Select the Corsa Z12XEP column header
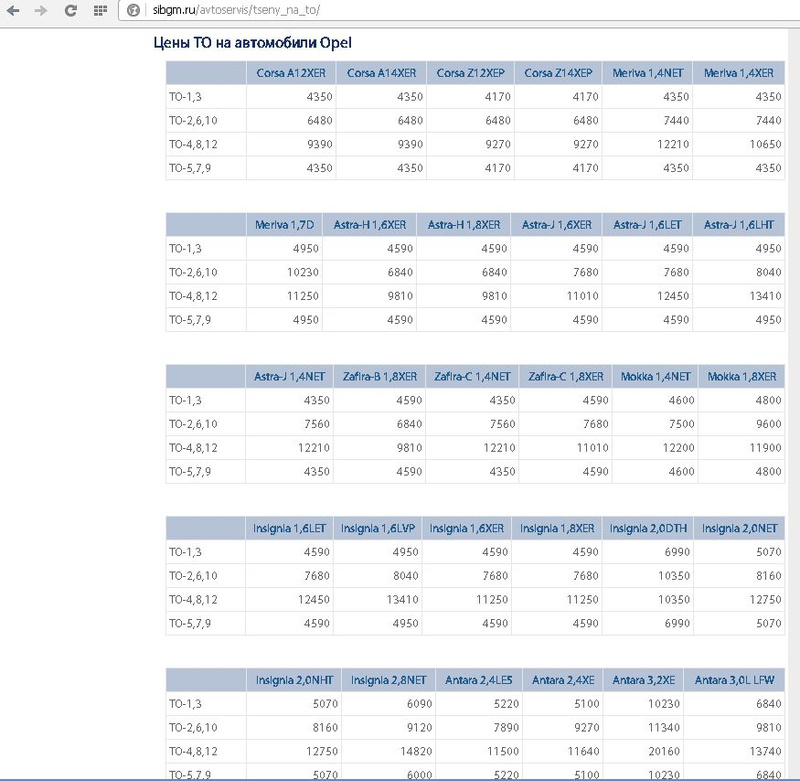Screen dimensions: 800x781 tap(470, 73)
